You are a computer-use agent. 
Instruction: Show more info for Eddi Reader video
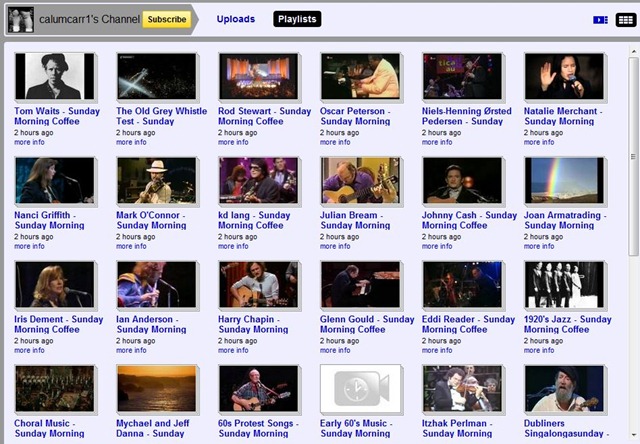point(437,350)
